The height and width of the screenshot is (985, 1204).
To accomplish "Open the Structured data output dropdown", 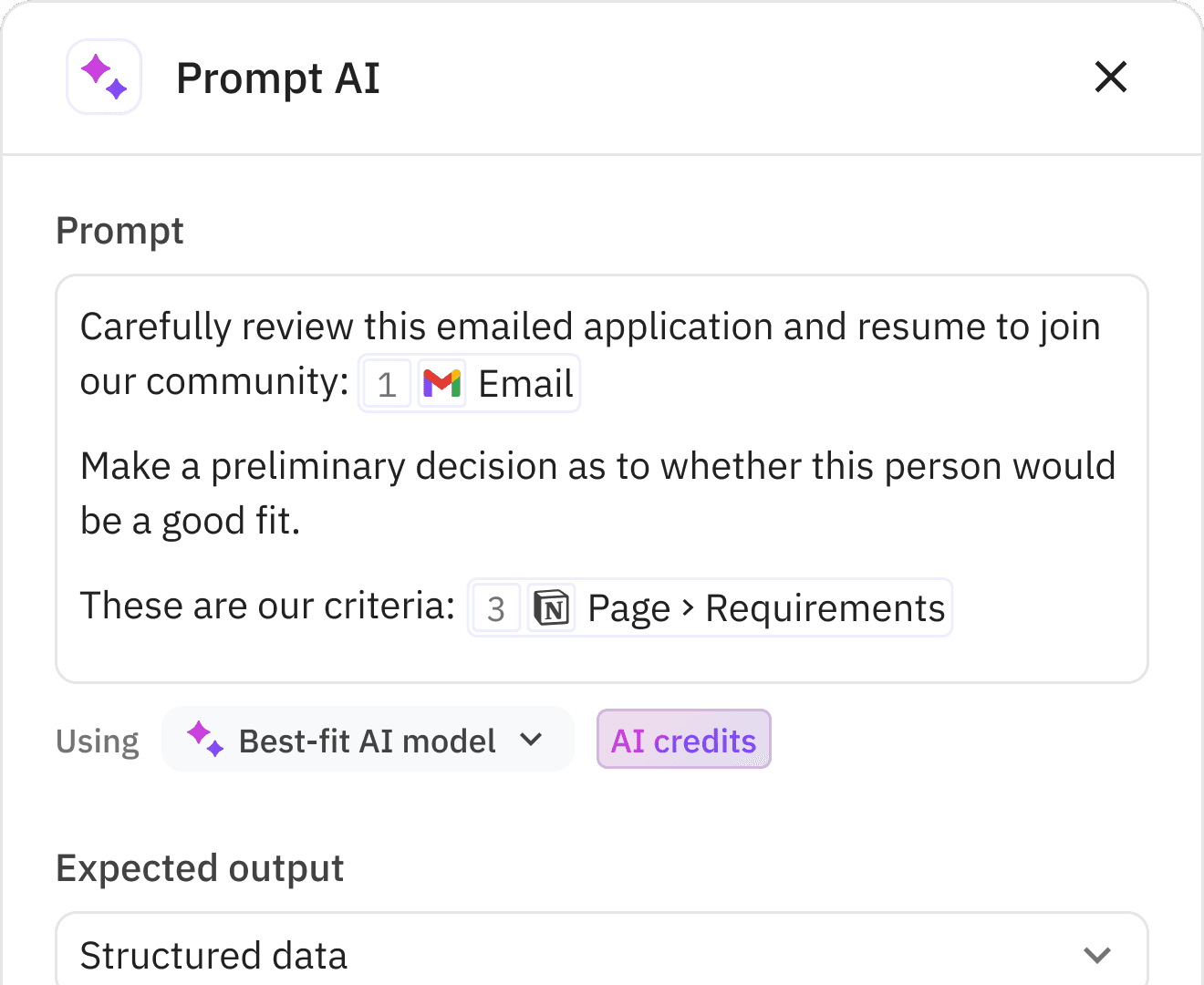I will [x=602, y=949].
